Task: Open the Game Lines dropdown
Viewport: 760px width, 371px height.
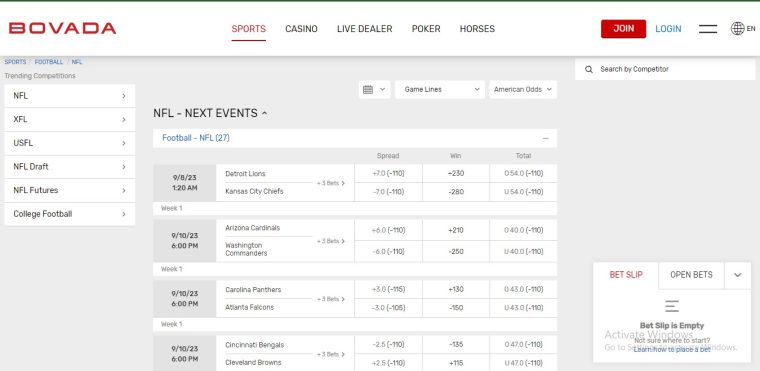Action: (440, 90)
